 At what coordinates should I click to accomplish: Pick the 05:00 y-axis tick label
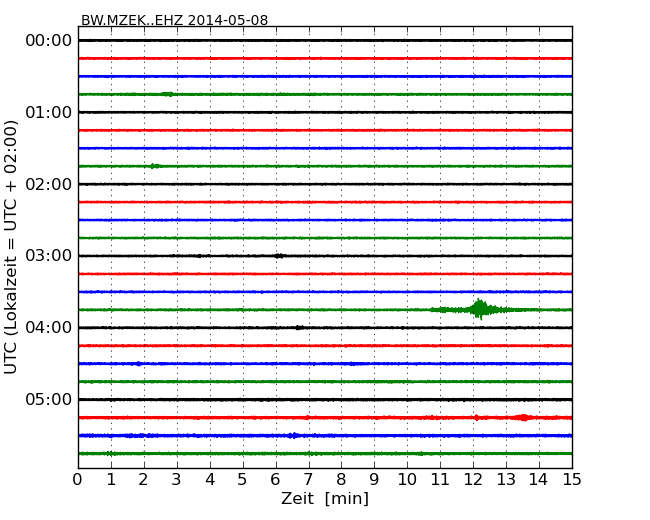tap(48, 400)
